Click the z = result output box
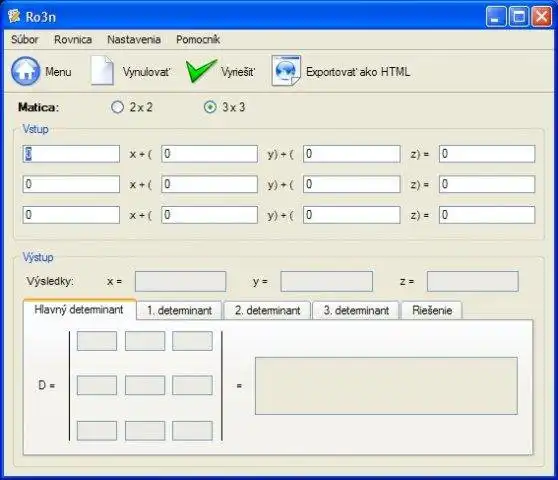 [x=473, y=281]
